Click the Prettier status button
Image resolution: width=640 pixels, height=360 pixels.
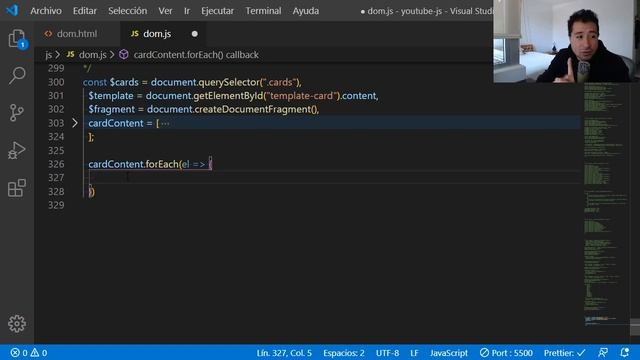tap(564, 353)
